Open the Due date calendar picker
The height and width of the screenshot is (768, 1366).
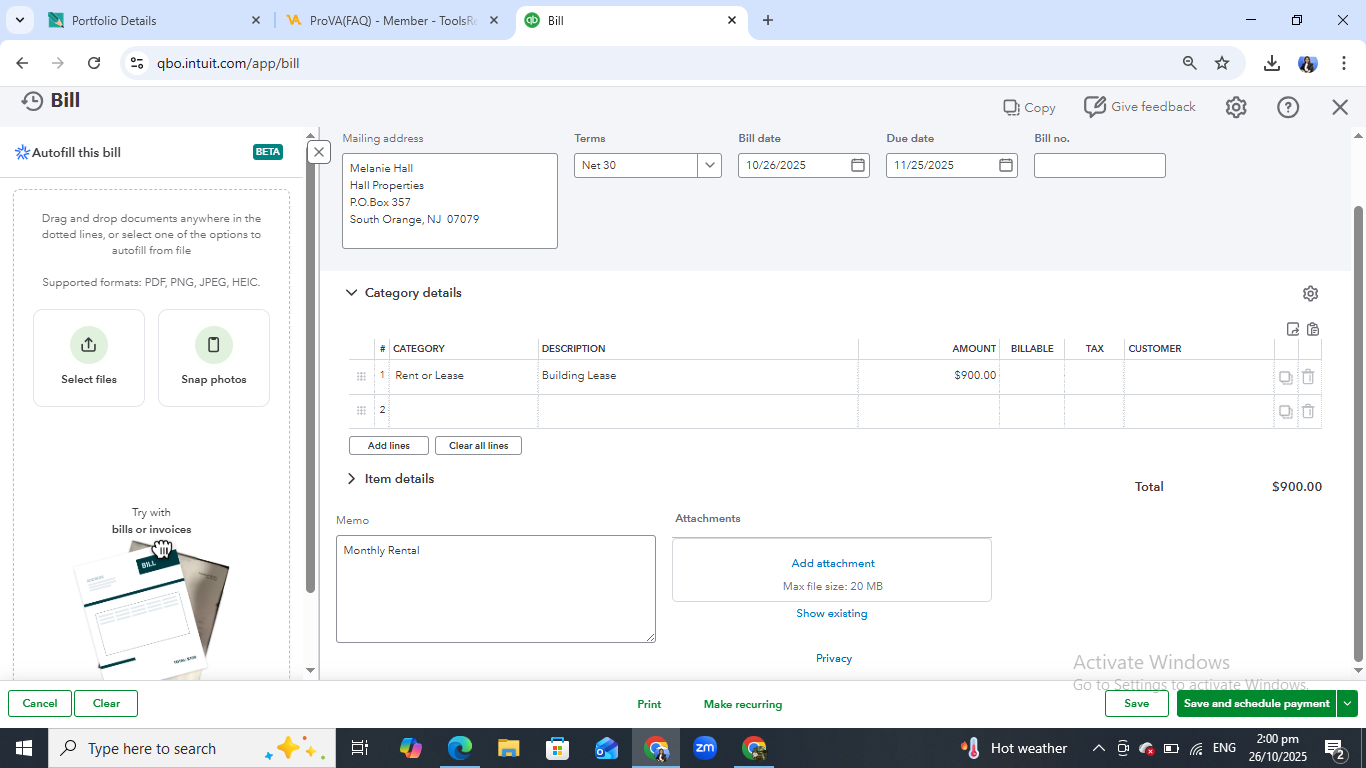coord(1005,165)
